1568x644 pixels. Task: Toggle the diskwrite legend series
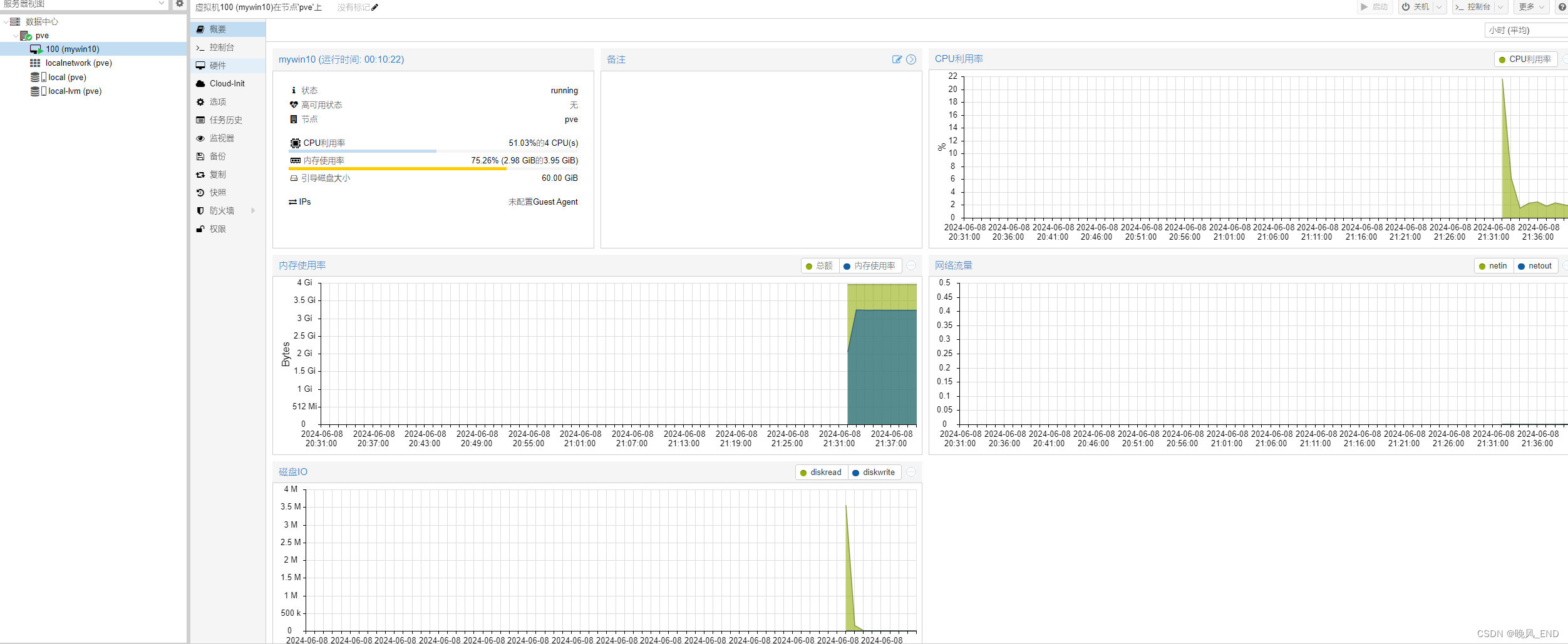[x=874, y=473]
